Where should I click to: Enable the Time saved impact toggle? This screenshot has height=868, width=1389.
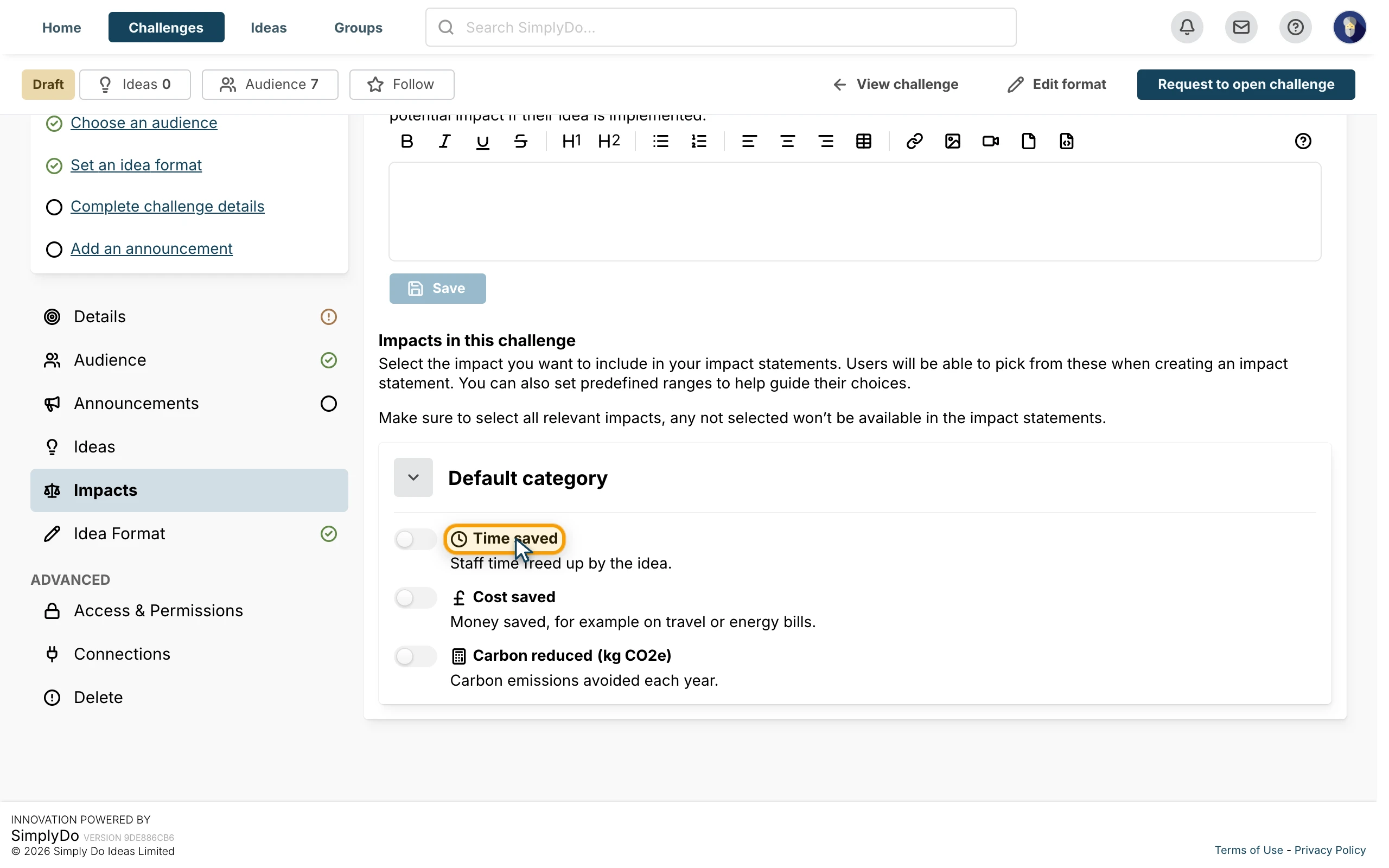point(415,539)
